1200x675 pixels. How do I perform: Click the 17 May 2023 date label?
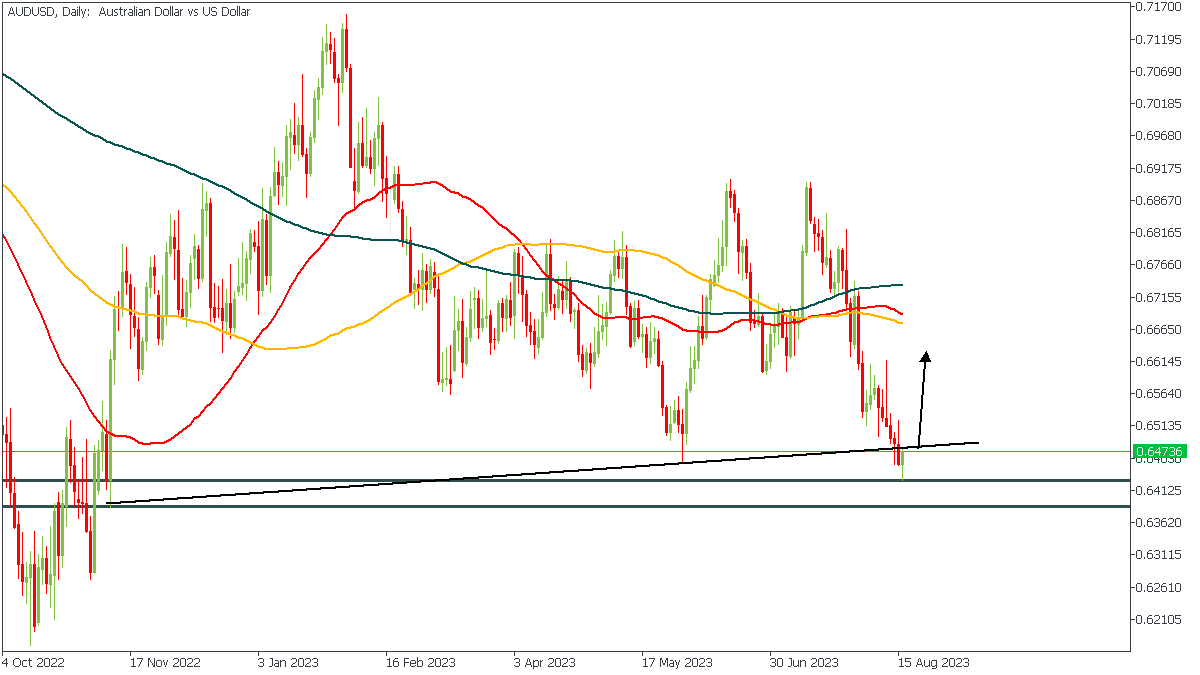coord(677,662)
